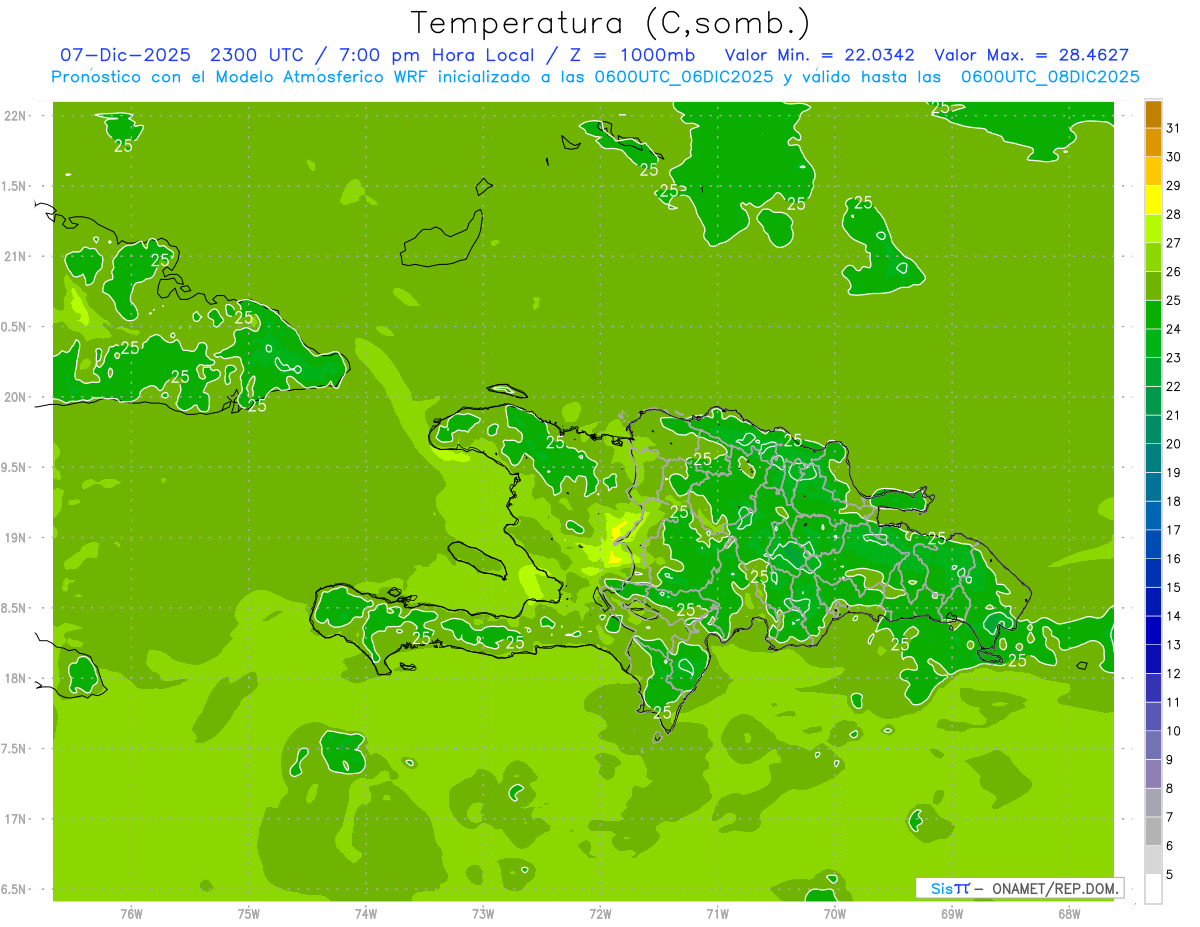The height and width of the screenshot is (927, 1200).
Task: Click the dark orange swatch above 31 in the colorbar
Action: coord(1153,114)
